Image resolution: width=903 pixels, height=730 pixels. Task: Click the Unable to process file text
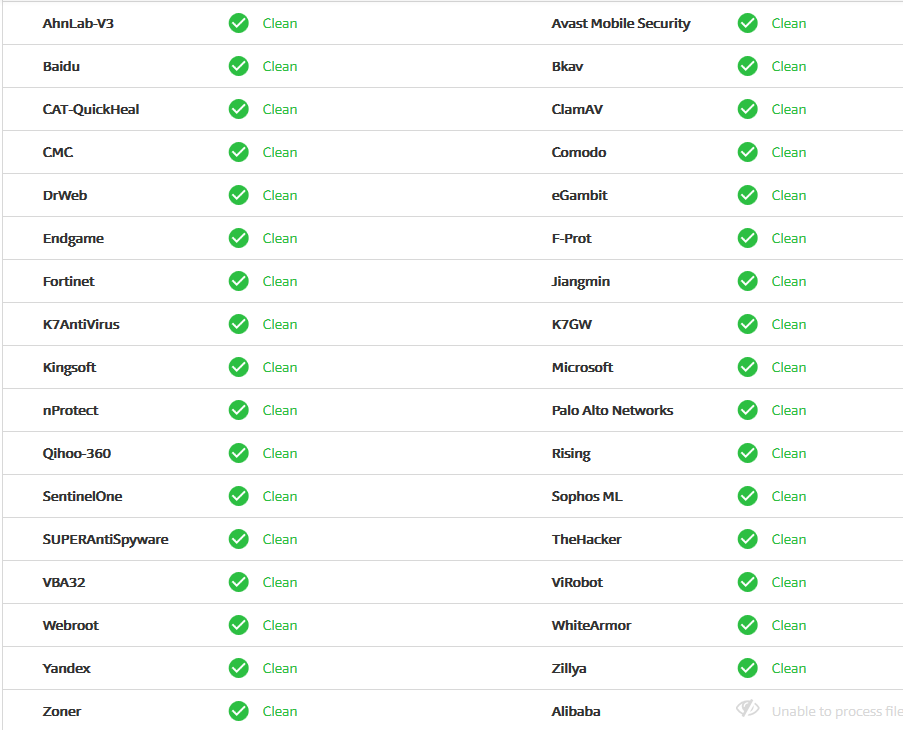click(836, 711)
